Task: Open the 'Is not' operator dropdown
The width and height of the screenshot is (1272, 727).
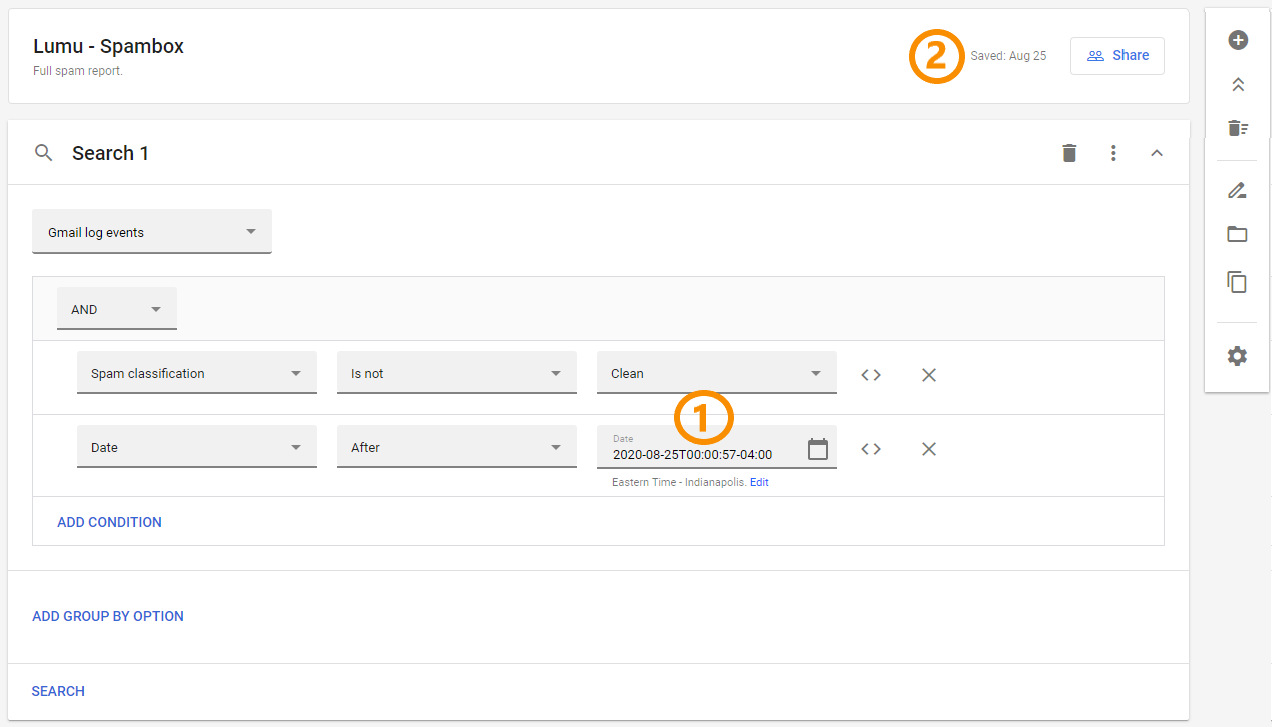Action: point(457,373)
